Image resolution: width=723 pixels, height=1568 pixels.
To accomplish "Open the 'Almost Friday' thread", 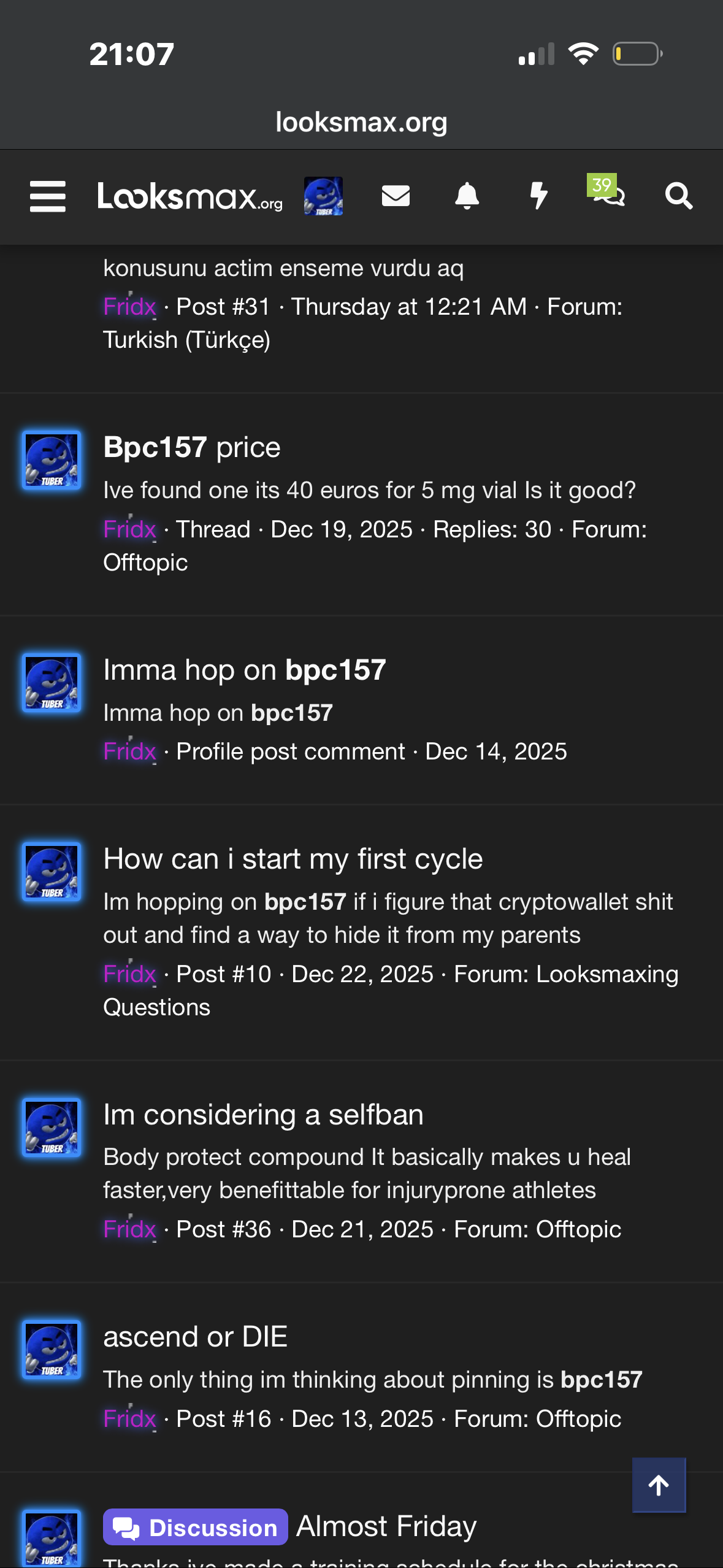I will (386, 1526).
